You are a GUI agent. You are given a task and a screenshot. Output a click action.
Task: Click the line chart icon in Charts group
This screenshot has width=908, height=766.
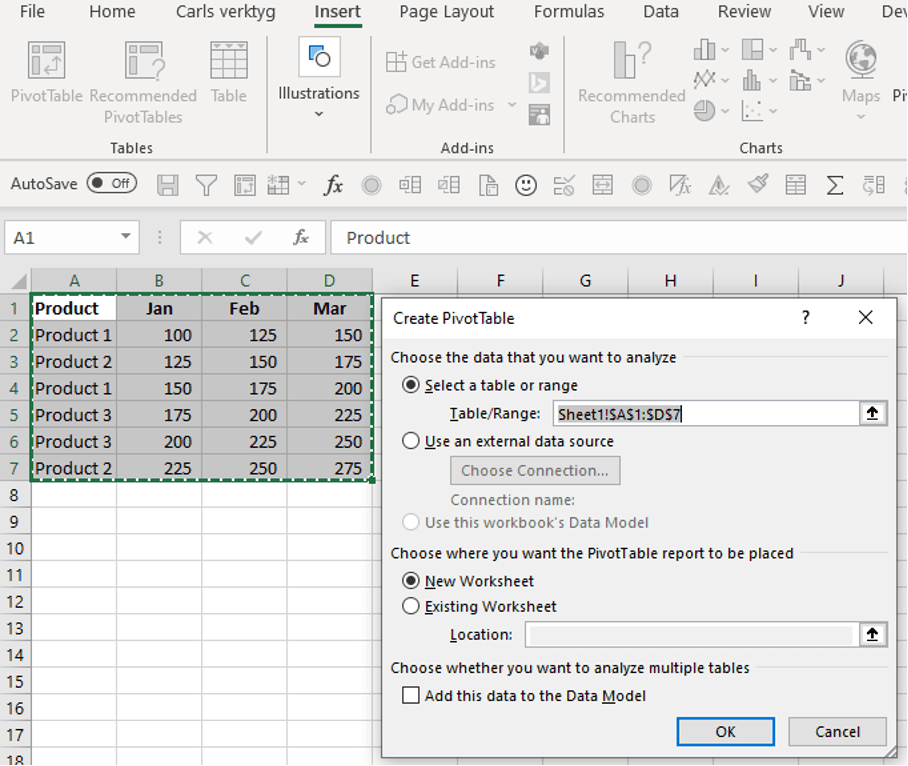pos(705,79)
